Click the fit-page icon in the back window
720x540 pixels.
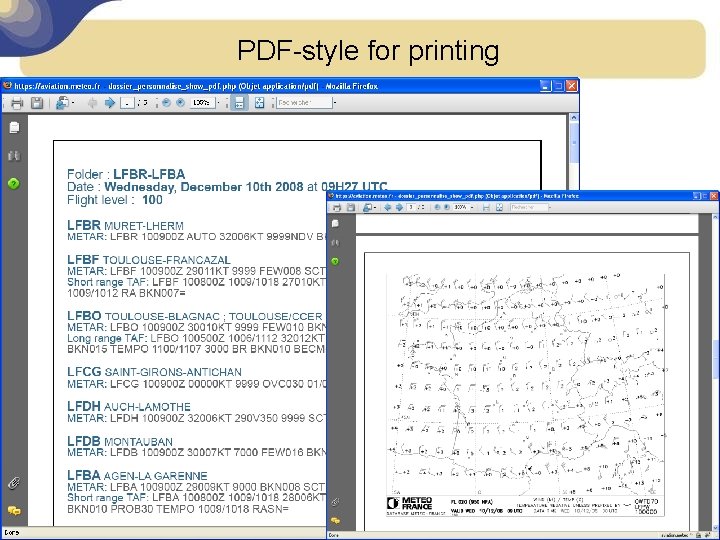tap(259, 103)
